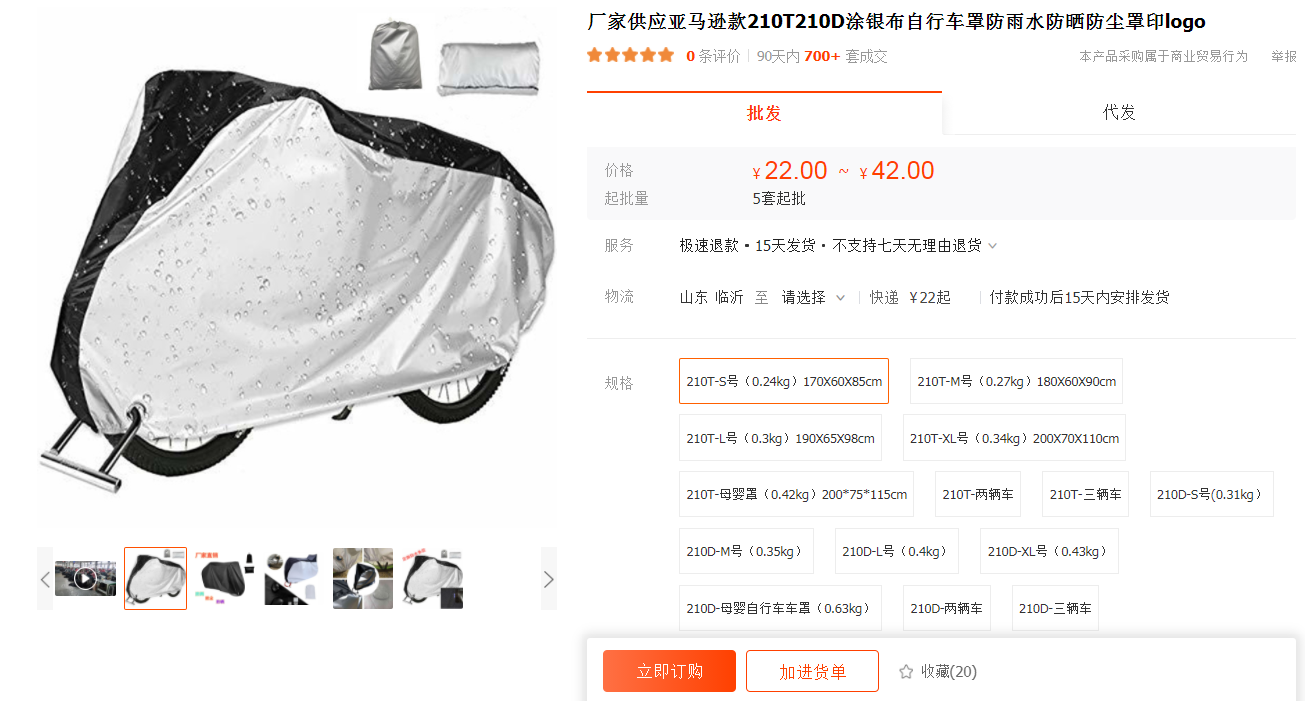Switch to the 代发 tab
Image resolution: width=1305 pixels, height=701 pixels.
click(x=1119, y=113)
